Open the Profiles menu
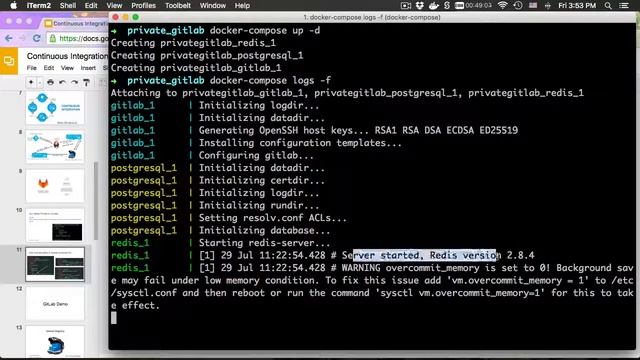640x360 pixels. [x=143, y=5]
